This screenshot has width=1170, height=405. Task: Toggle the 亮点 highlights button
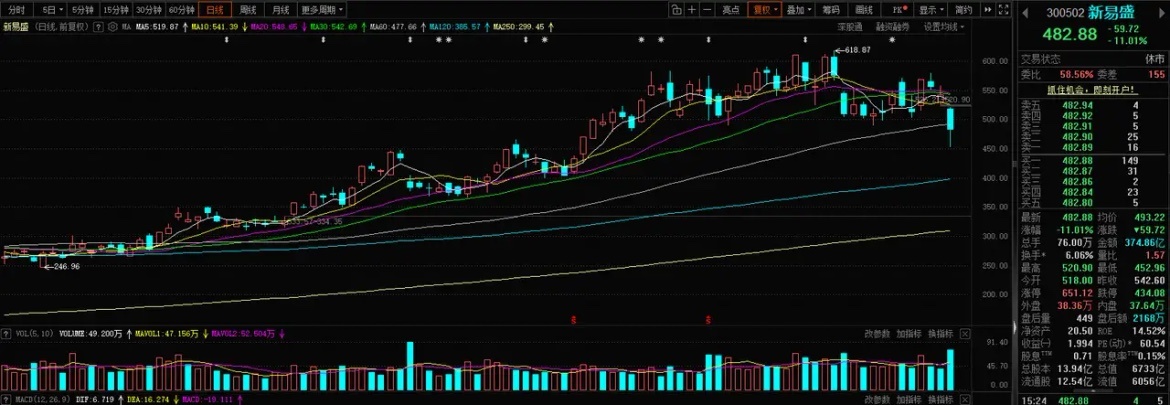click(x=731, y=10)
